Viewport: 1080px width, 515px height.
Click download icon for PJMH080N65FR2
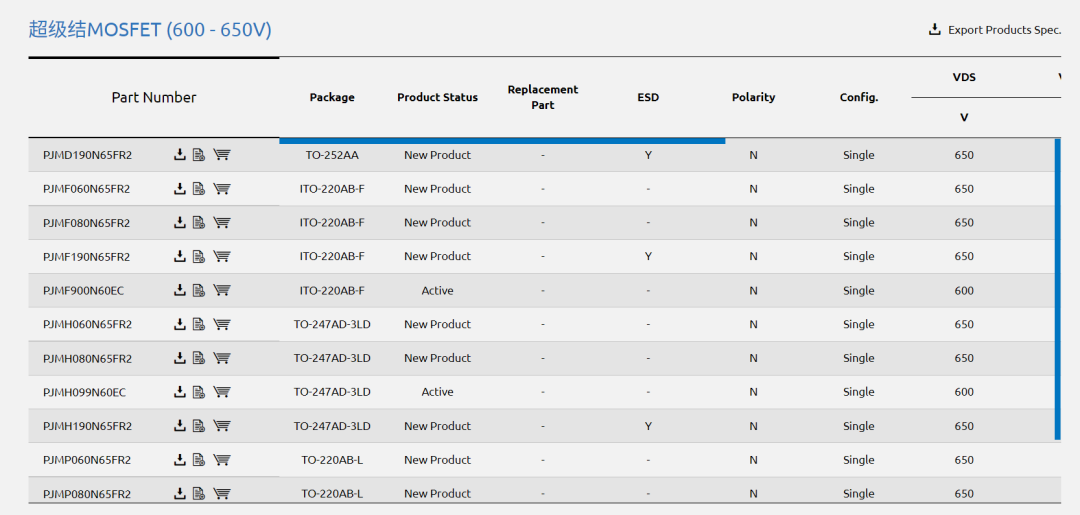180,358
